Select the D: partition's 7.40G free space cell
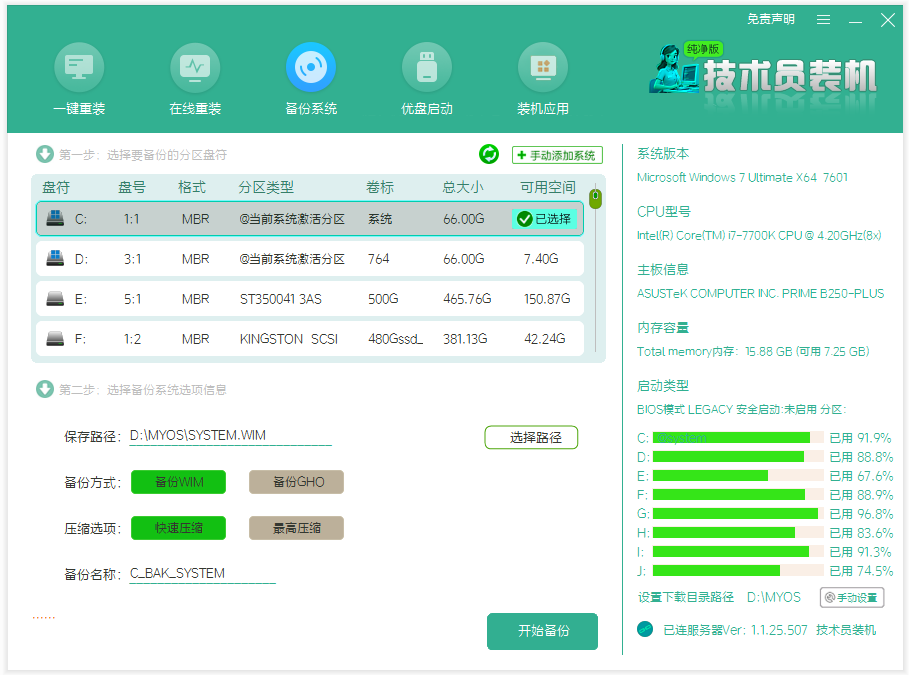 pyautogui.click(x=541, y=259)
